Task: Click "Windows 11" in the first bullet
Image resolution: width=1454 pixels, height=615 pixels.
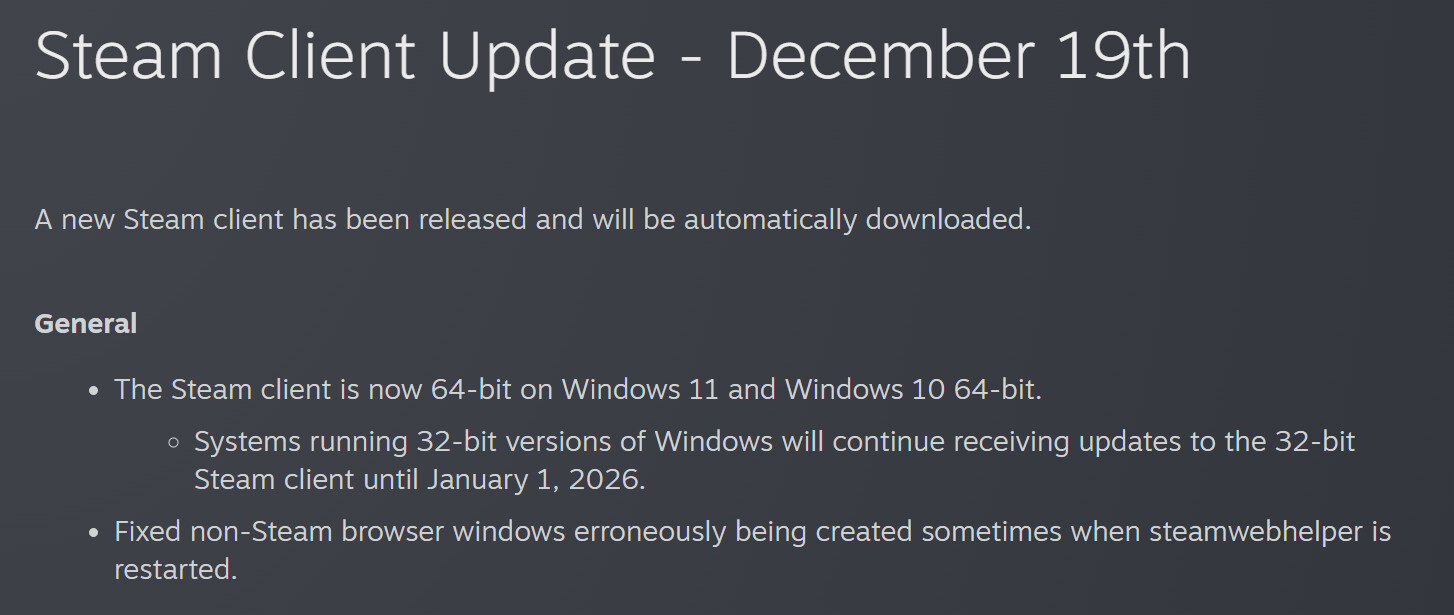Action: click(640, 389)
